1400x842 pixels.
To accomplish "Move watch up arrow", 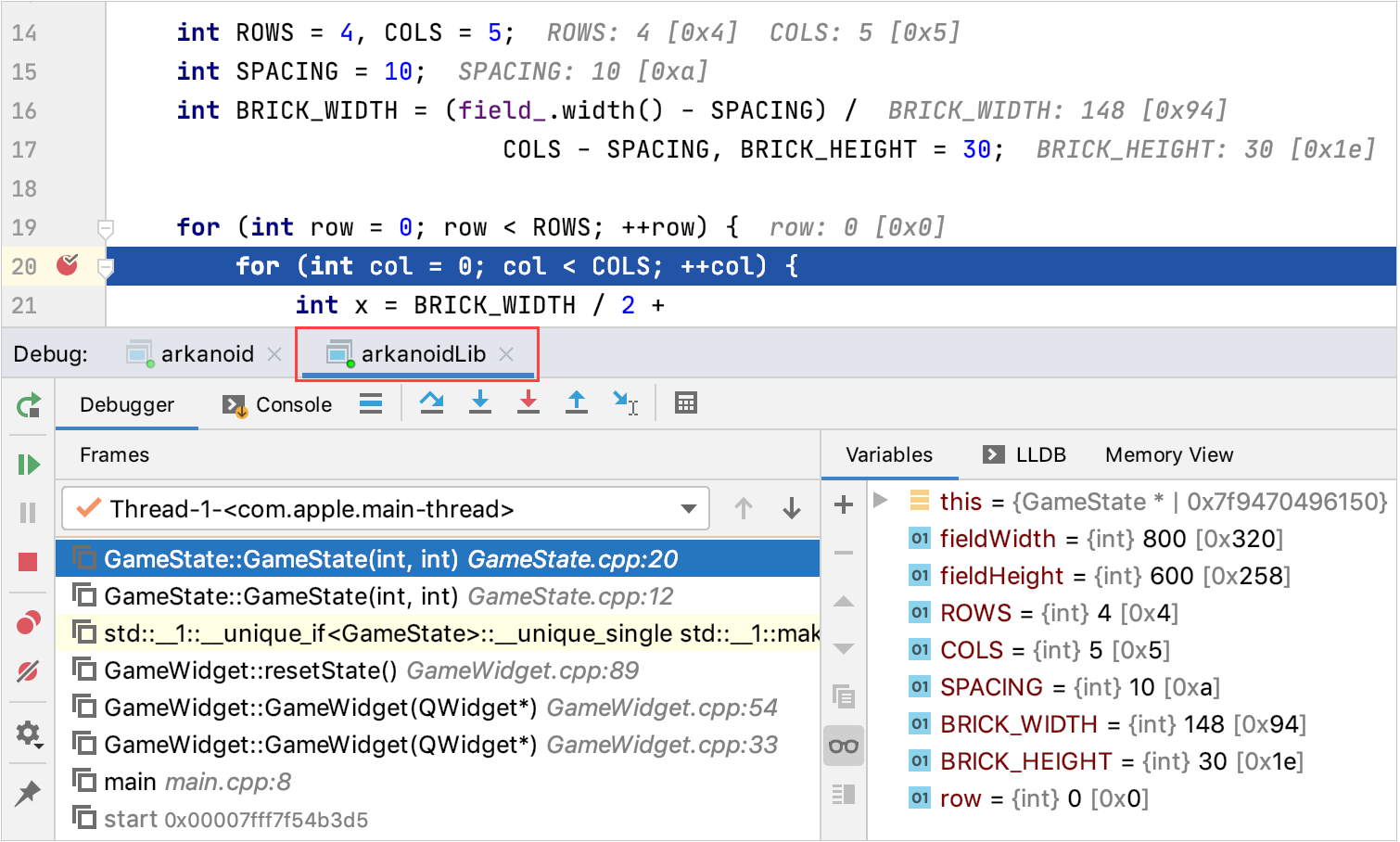I will click(844, 602).
